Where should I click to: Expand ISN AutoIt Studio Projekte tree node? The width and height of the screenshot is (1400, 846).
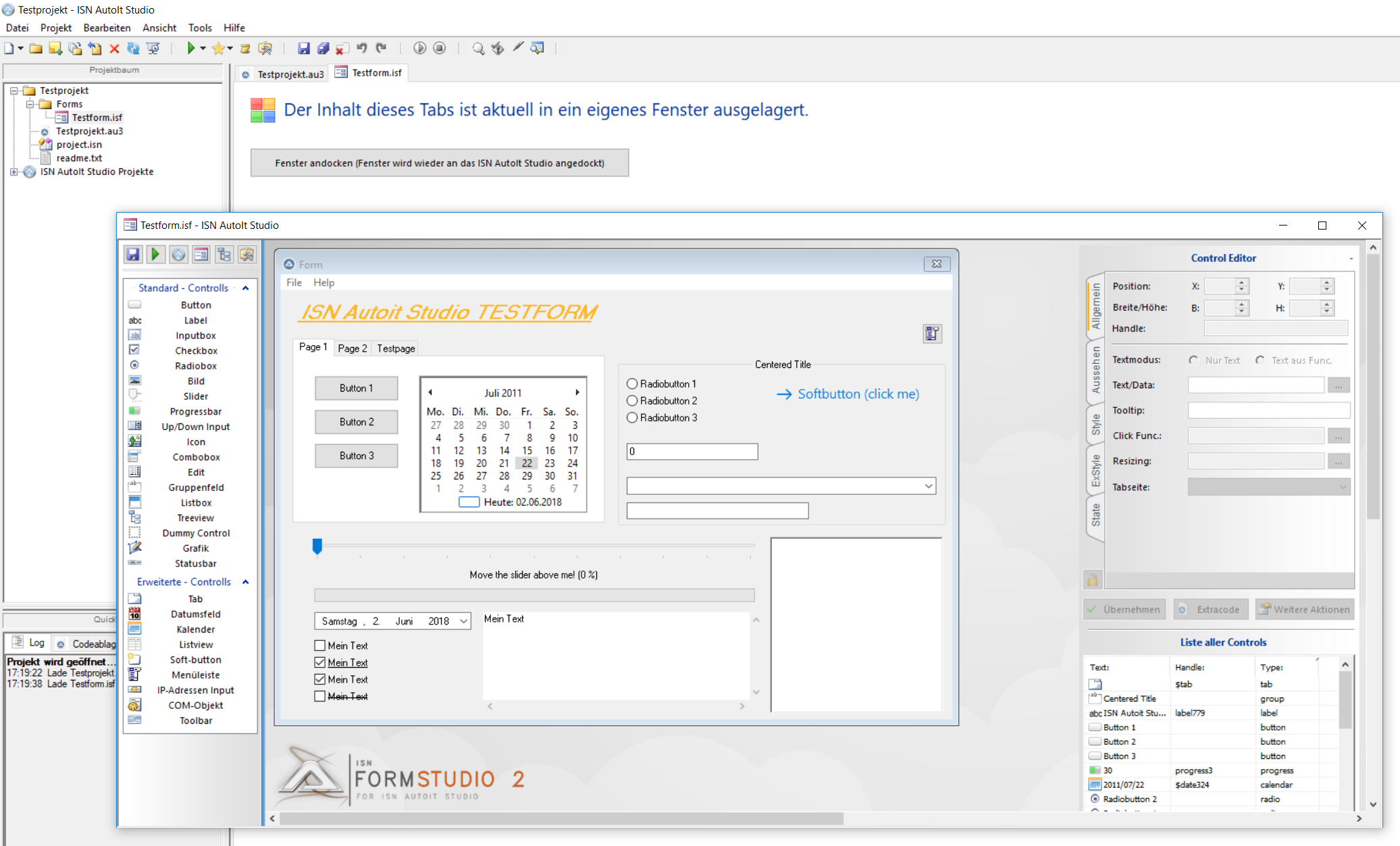[14, 171]
